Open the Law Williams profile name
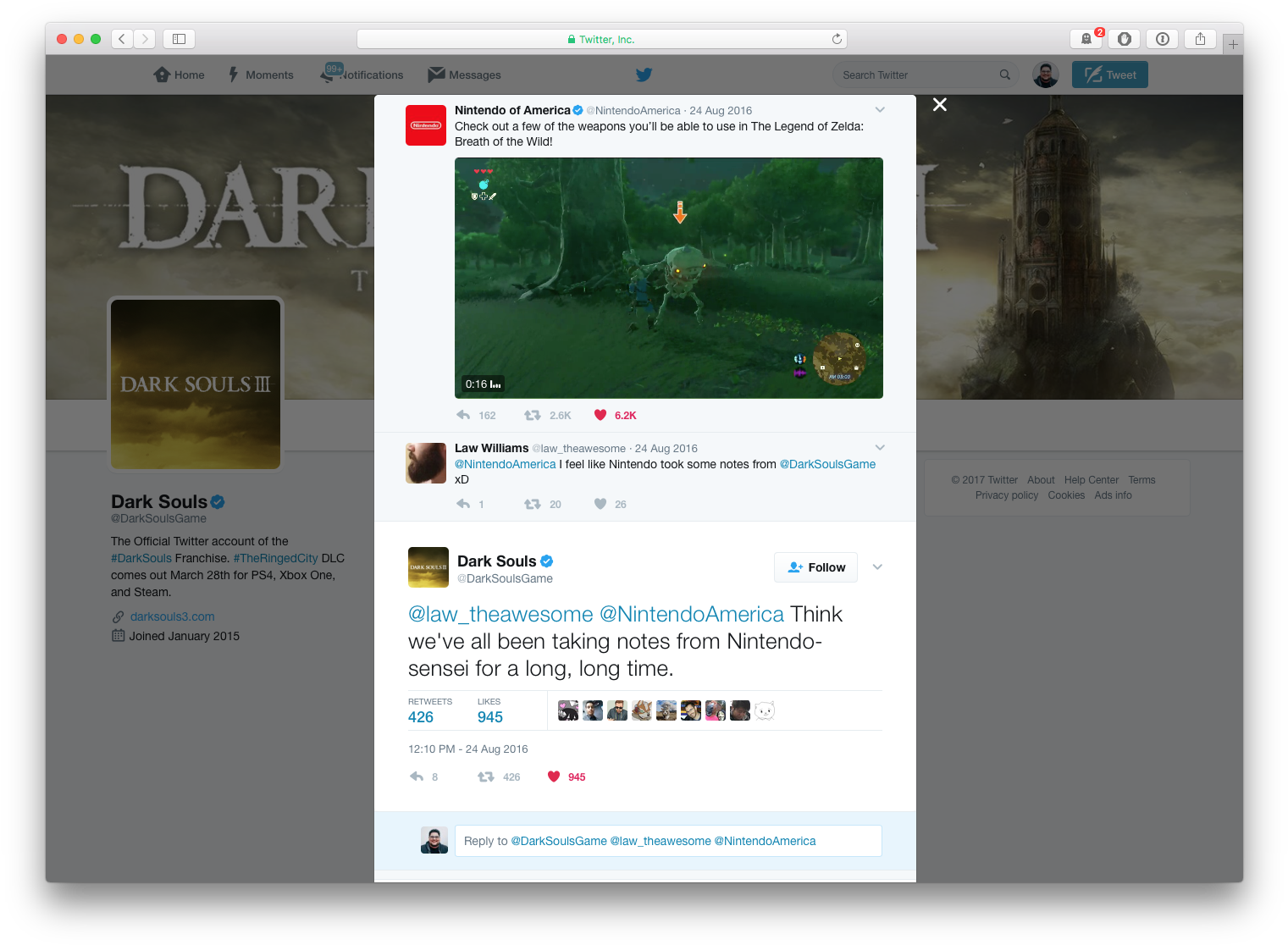Viewport: 1288px width, 945px height. coord(491,448)
